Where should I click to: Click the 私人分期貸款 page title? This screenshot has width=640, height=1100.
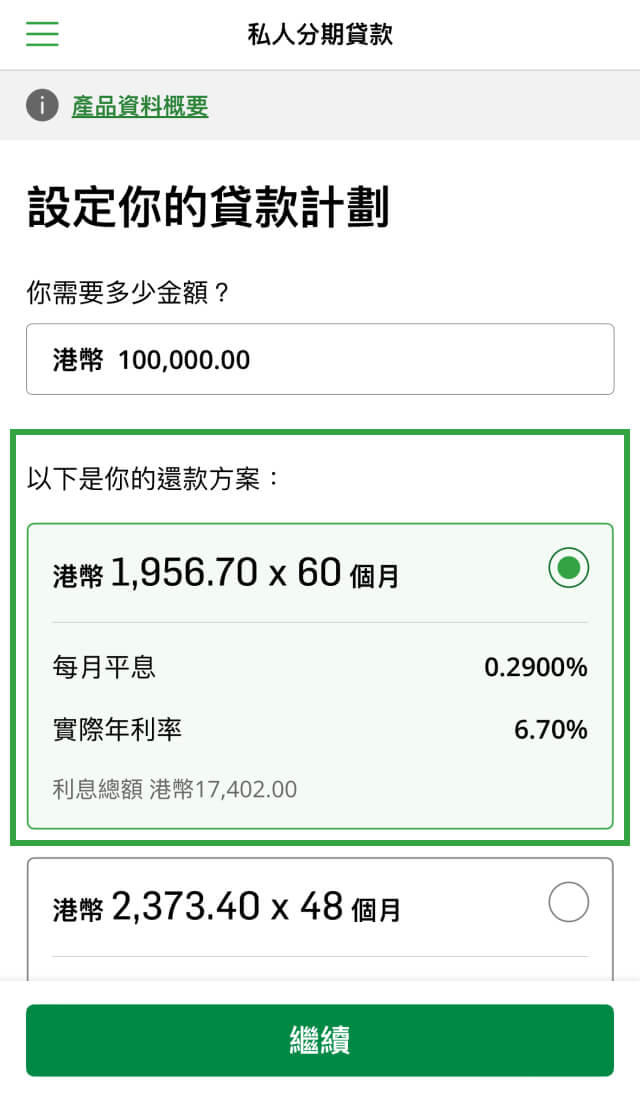(320, 35)
